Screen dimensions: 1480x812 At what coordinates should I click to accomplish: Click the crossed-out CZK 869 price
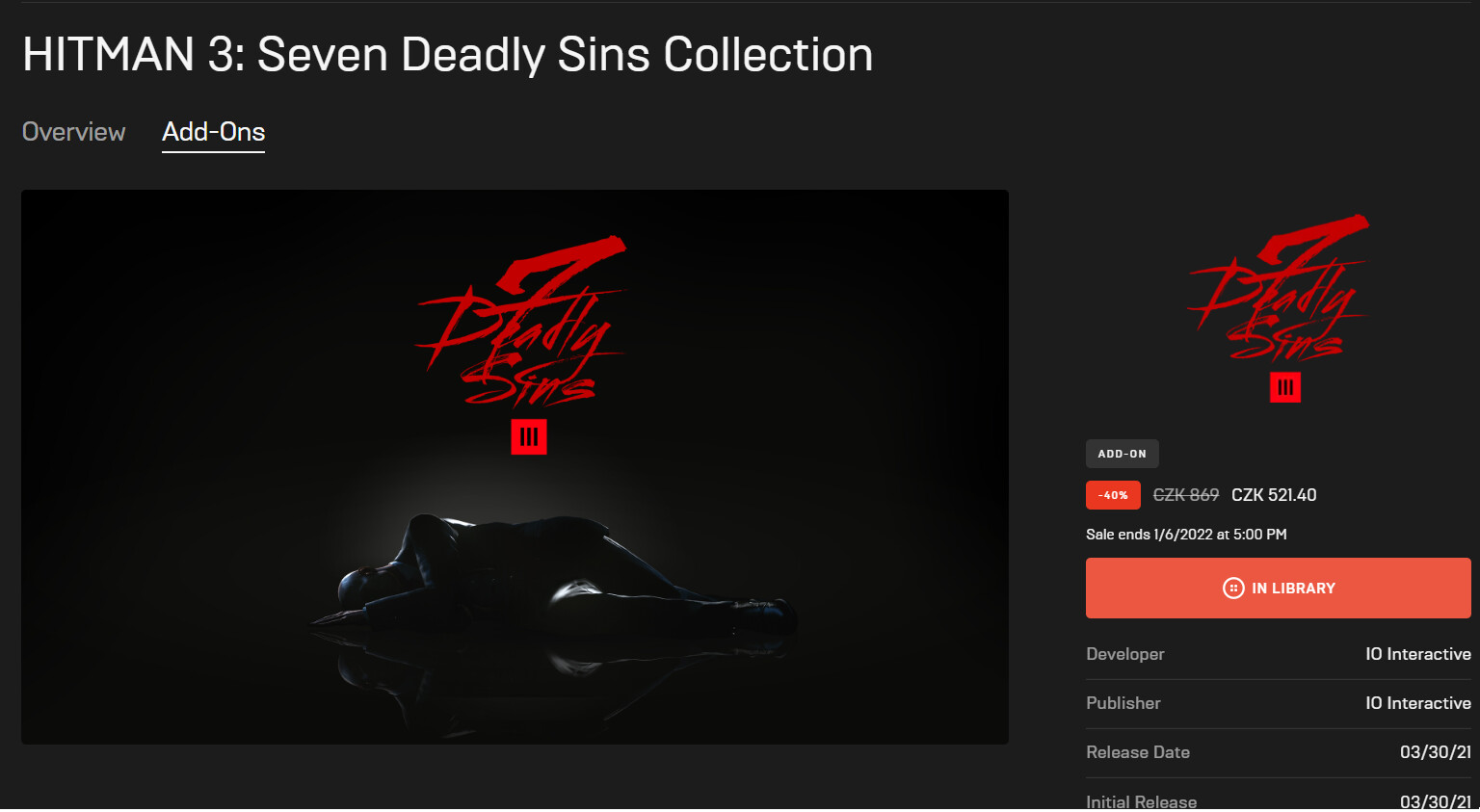(x=1186, y=495)
